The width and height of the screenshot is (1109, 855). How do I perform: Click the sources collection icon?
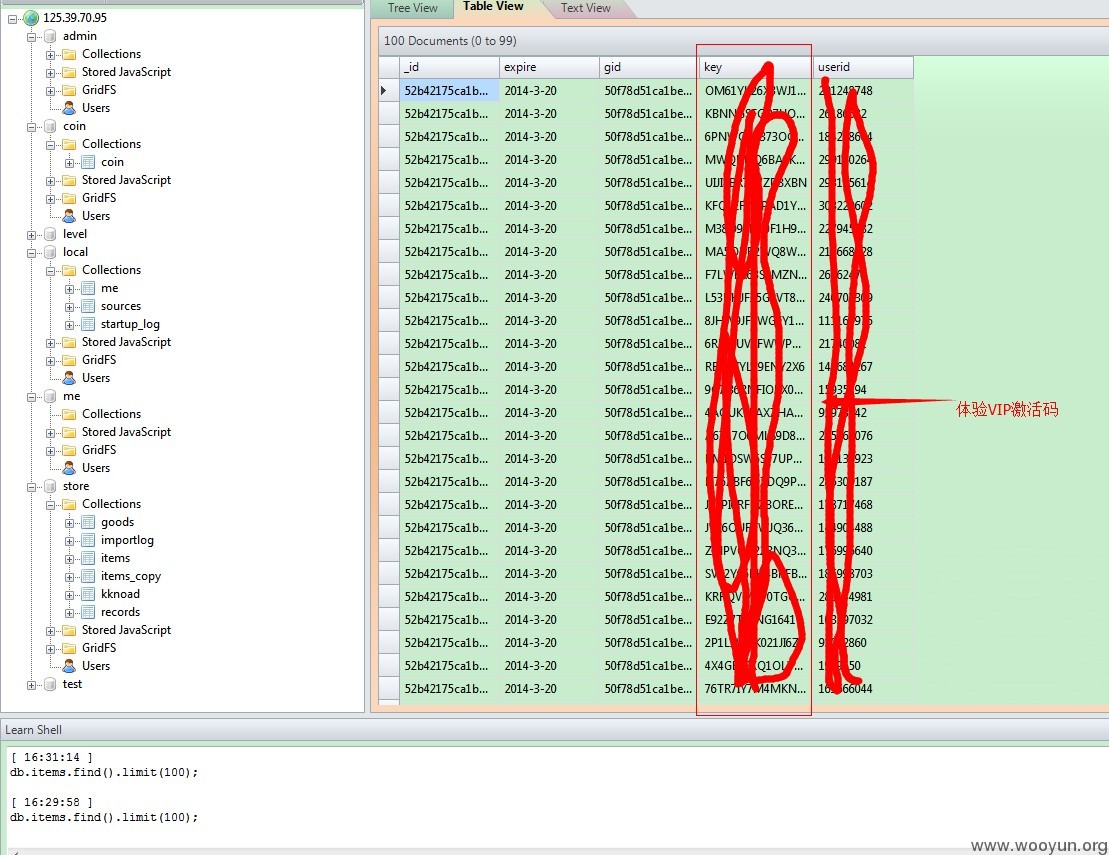(88, 306)
